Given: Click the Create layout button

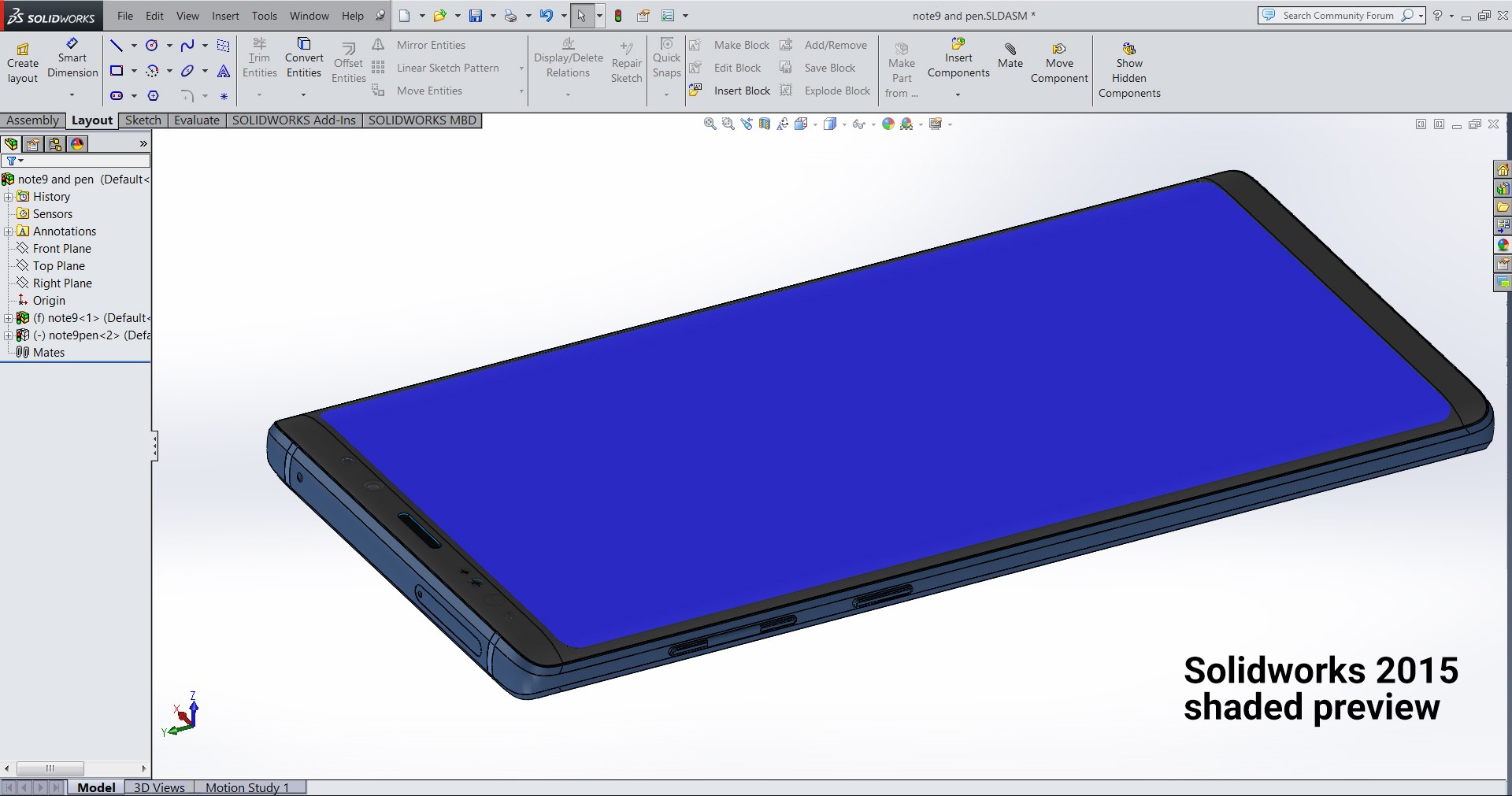Looking at the screenshot, I should [x=22, y=64].
